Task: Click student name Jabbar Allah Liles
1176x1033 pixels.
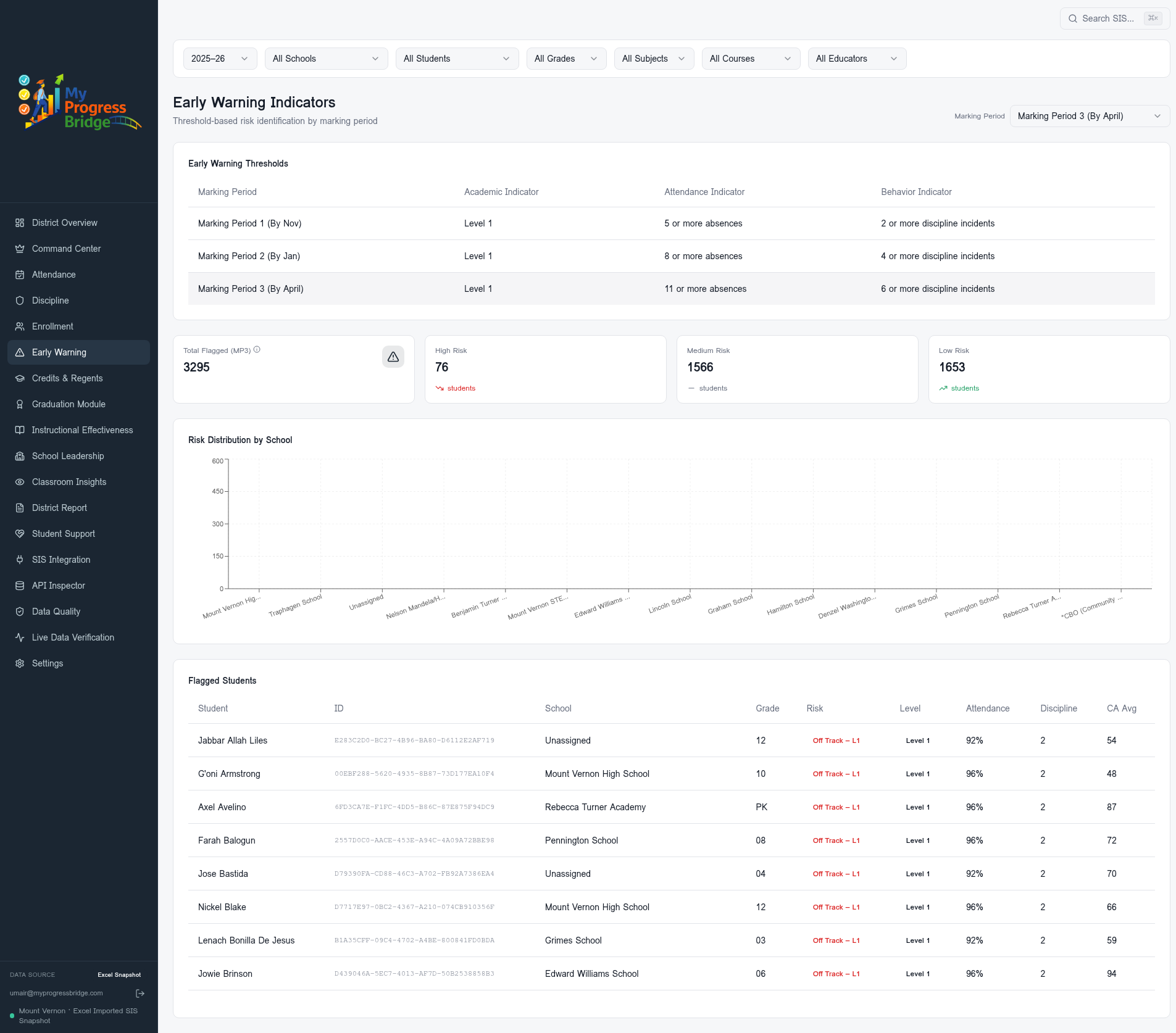Action: coord(233,741)
